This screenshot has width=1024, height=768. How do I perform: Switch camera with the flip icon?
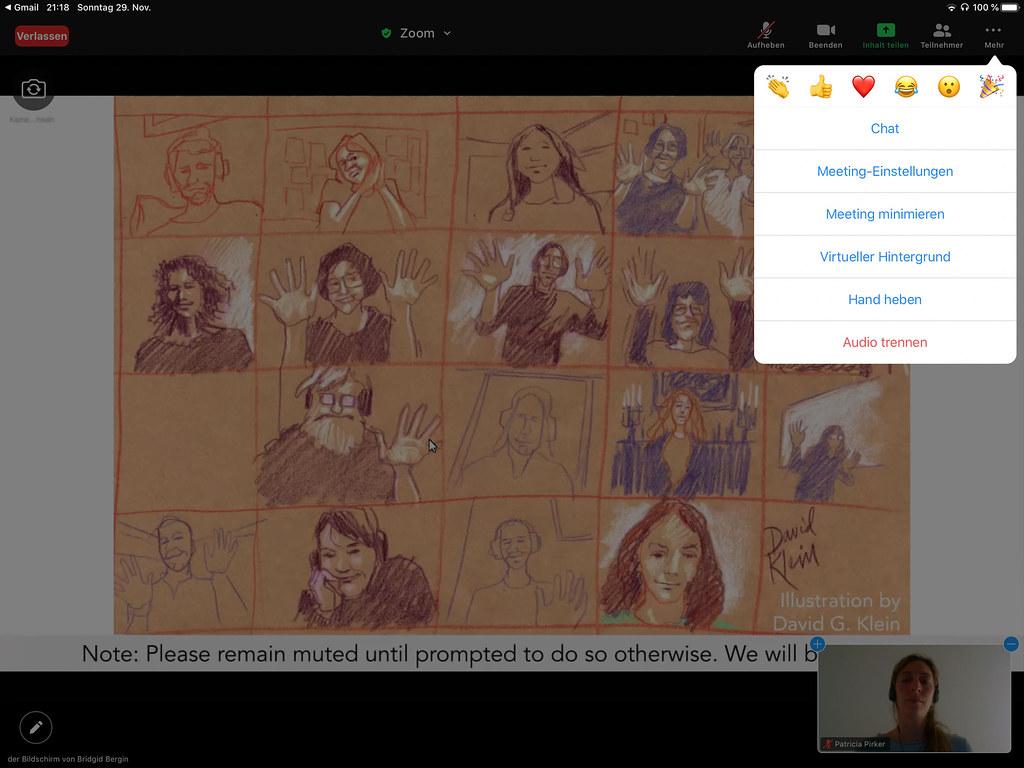coord(33,90)
